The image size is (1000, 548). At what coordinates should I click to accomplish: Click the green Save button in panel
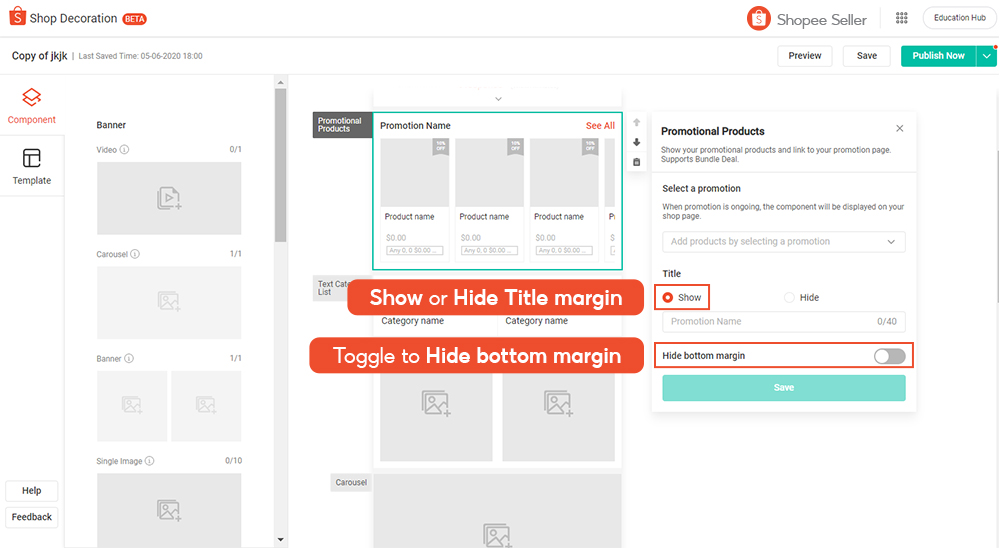(x=783, y=388)
